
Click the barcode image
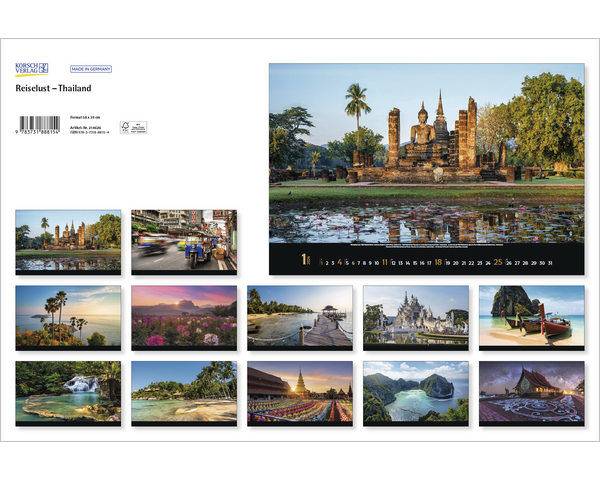click(x=37, y=126)
